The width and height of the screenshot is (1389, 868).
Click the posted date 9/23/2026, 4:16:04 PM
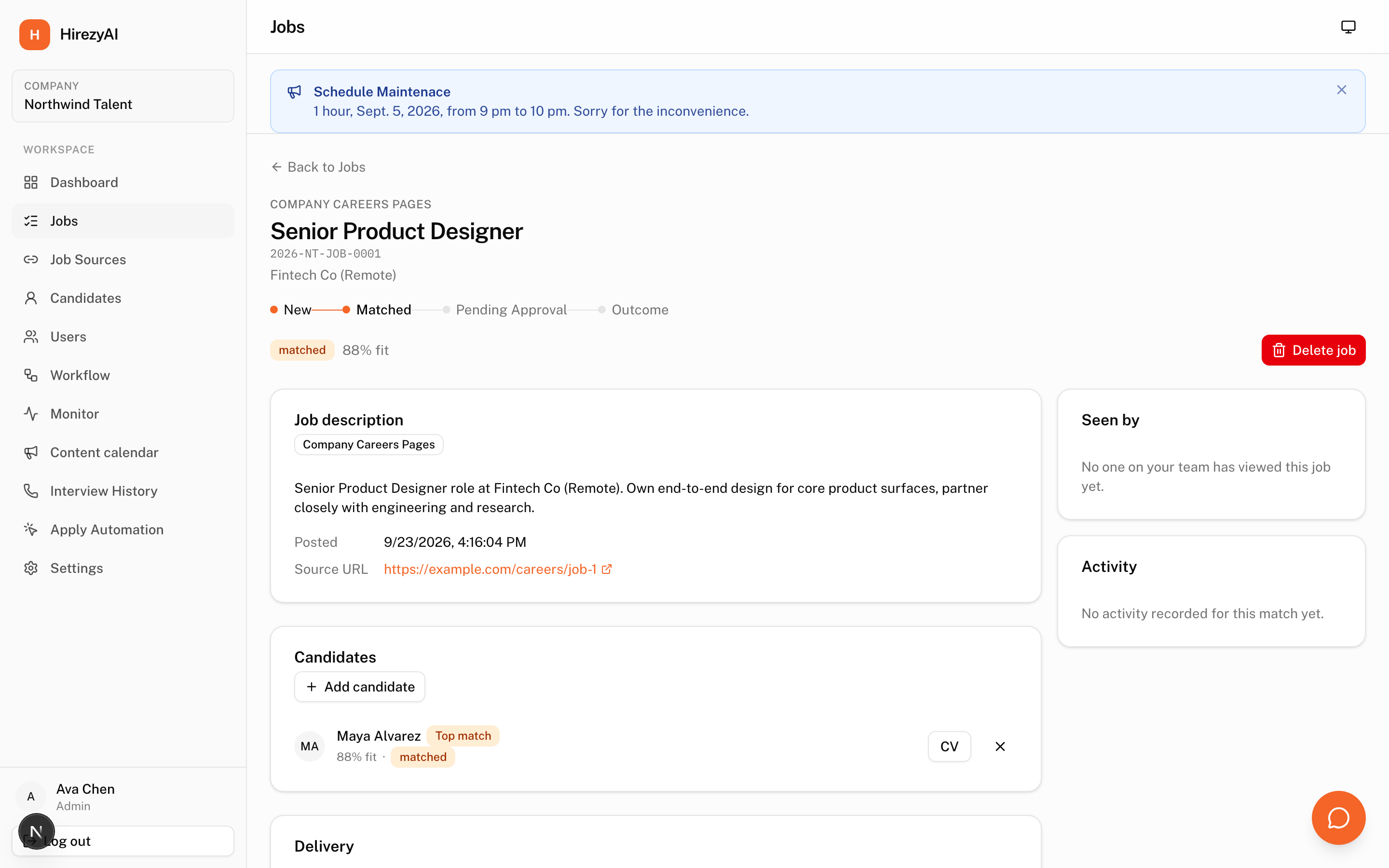(x=455, y=542)
